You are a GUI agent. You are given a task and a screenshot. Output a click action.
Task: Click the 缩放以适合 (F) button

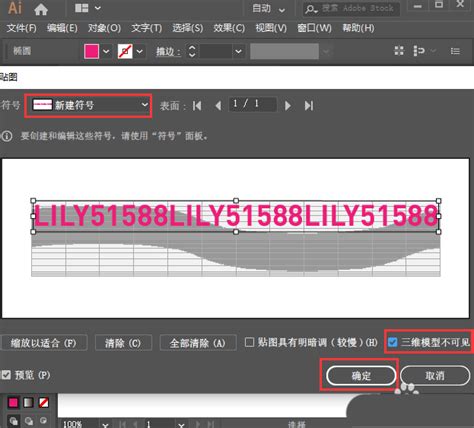(44, 343)
